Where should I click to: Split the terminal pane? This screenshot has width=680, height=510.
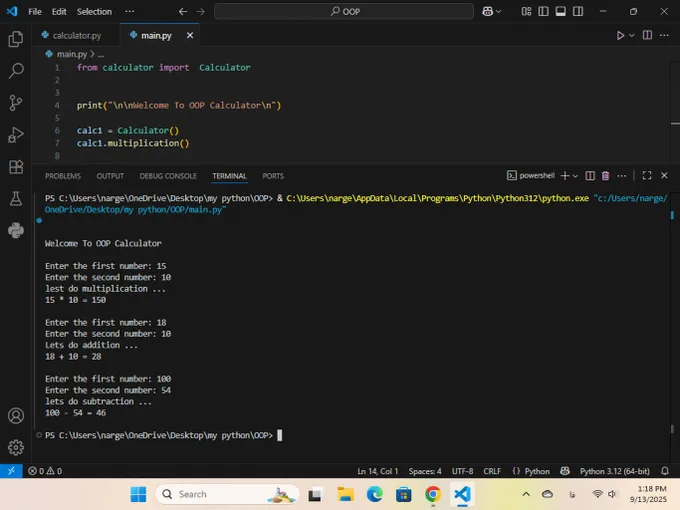point(589,176)
